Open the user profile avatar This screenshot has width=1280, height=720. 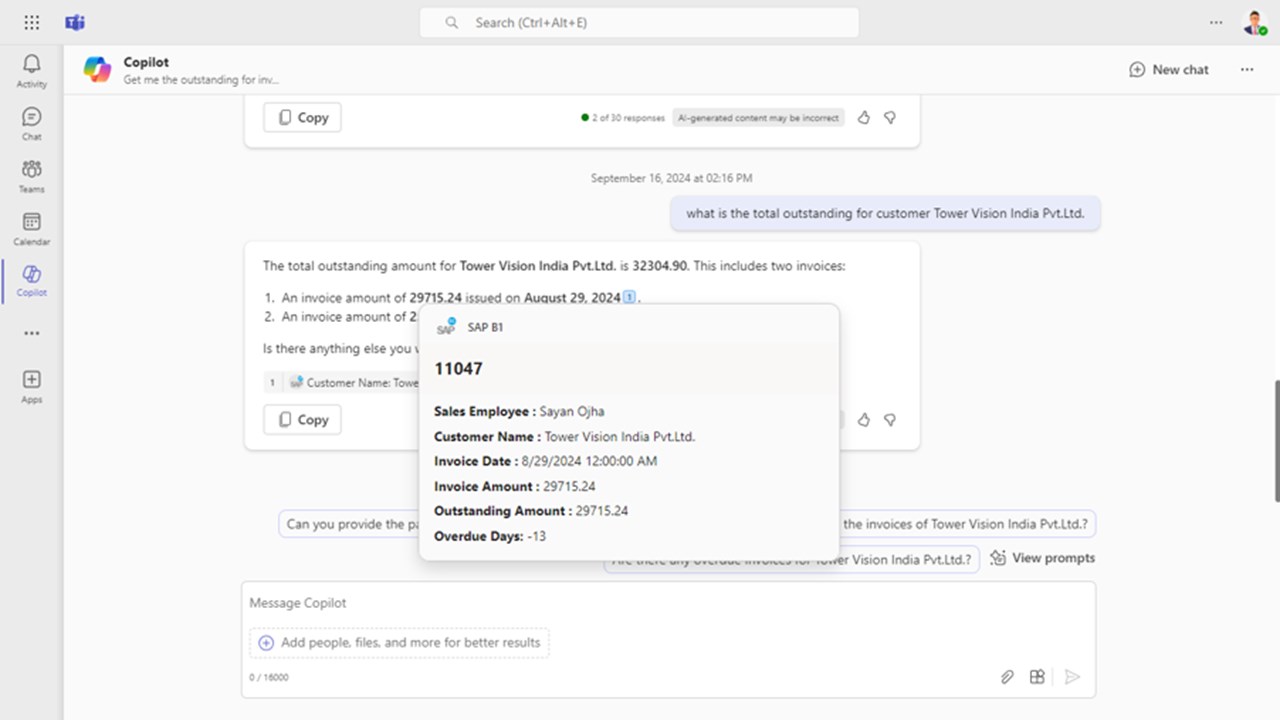[x=1254, y=22]
